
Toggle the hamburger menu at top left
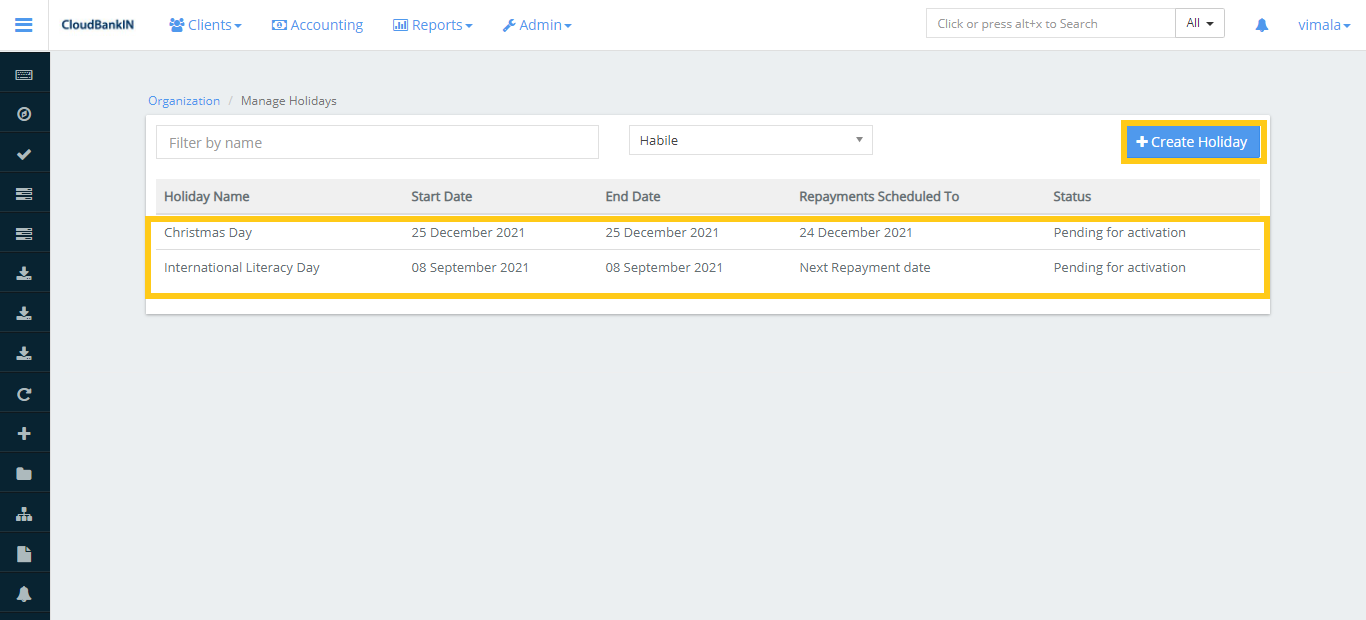[24, 25]
